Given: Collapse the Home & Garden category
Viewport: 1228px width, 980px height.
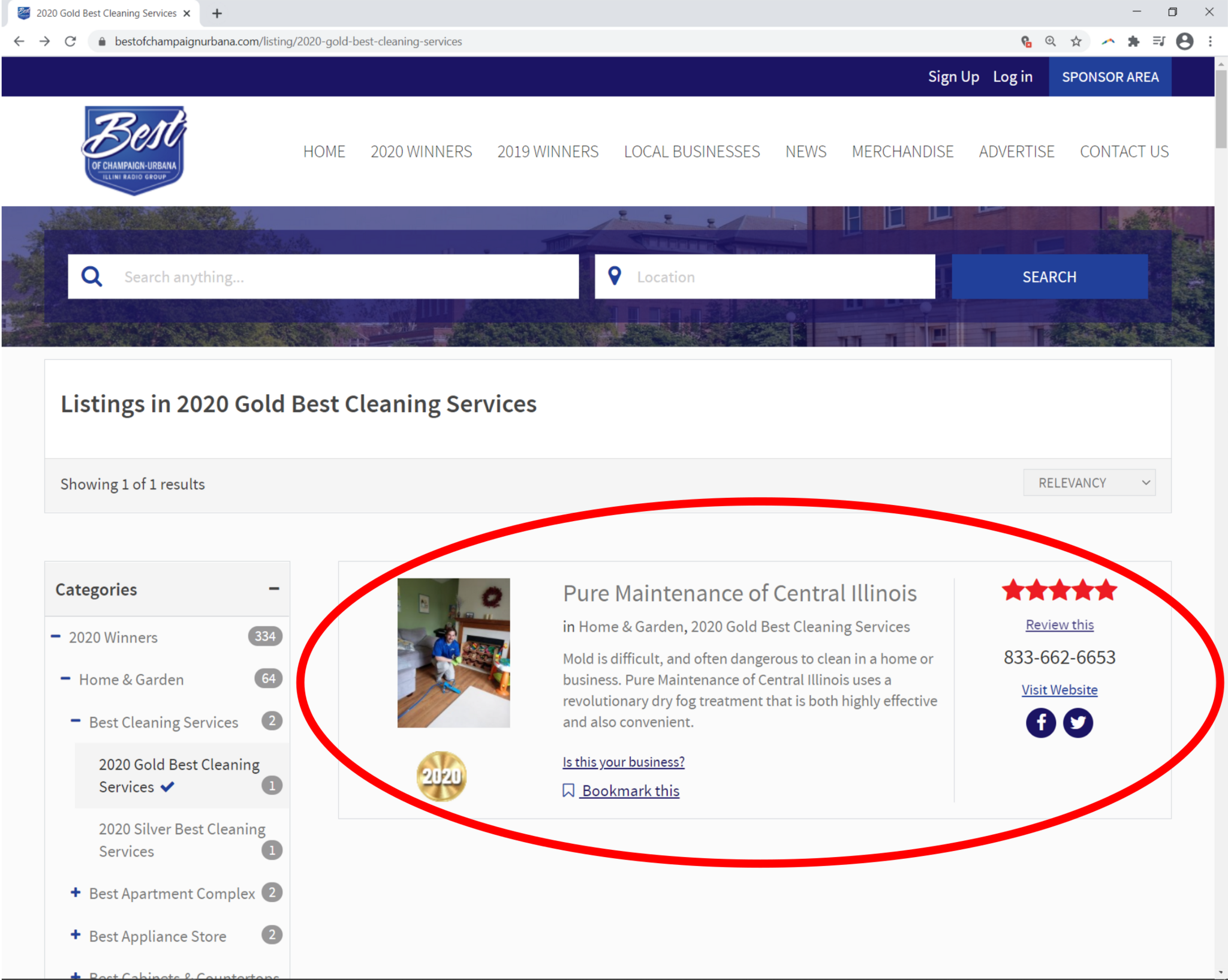Looking at the screenshot, I should coord(65,679).
